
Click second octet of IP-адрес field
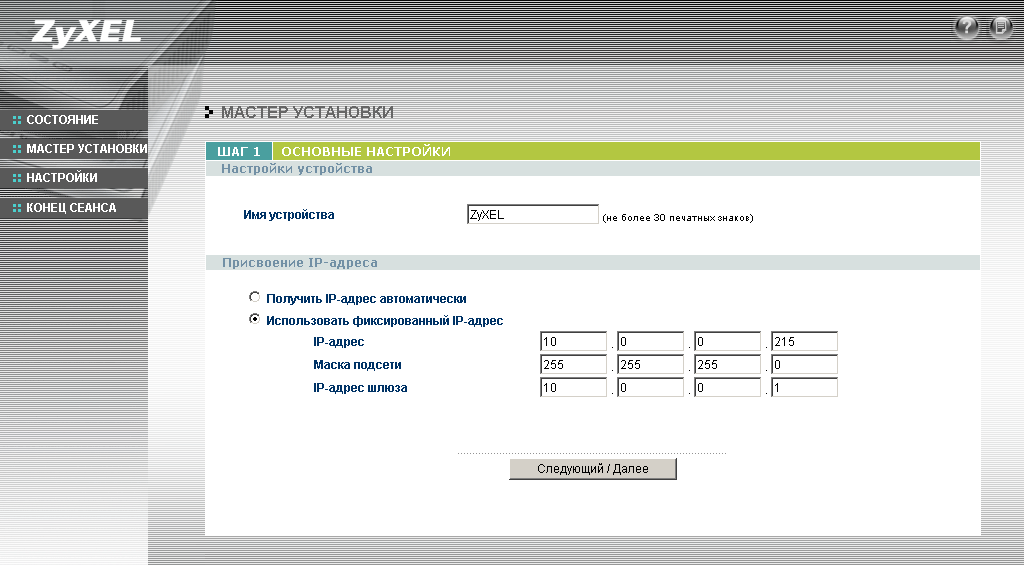(x=650, y=341)
